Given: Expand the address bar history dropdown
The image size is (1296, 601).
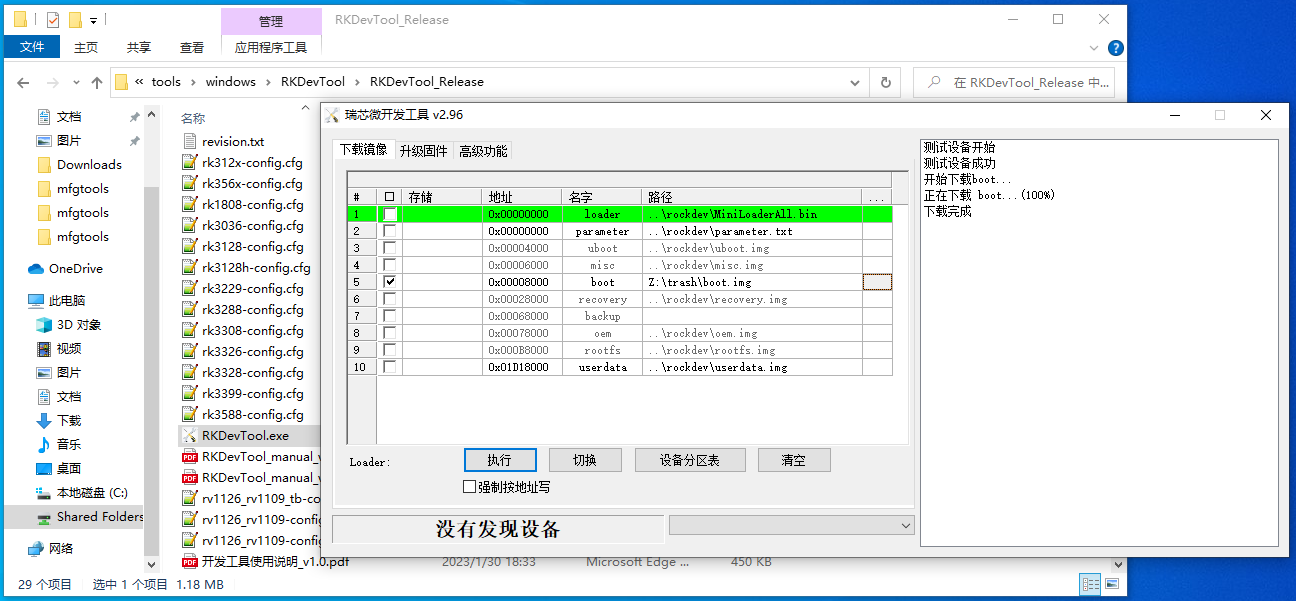Looking at the screenshot, I should tap(852, 83).
